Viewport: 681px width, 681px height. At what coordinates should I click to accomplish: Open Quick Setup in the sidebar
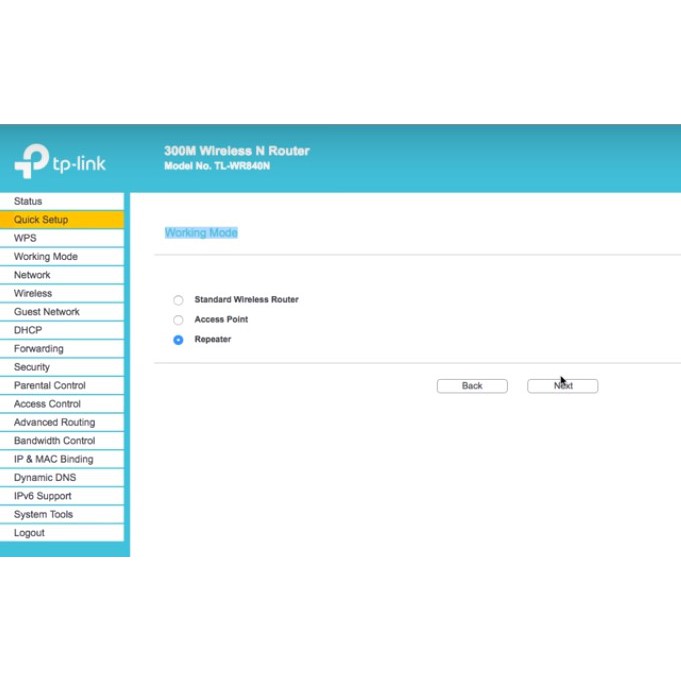click(41, 220)
